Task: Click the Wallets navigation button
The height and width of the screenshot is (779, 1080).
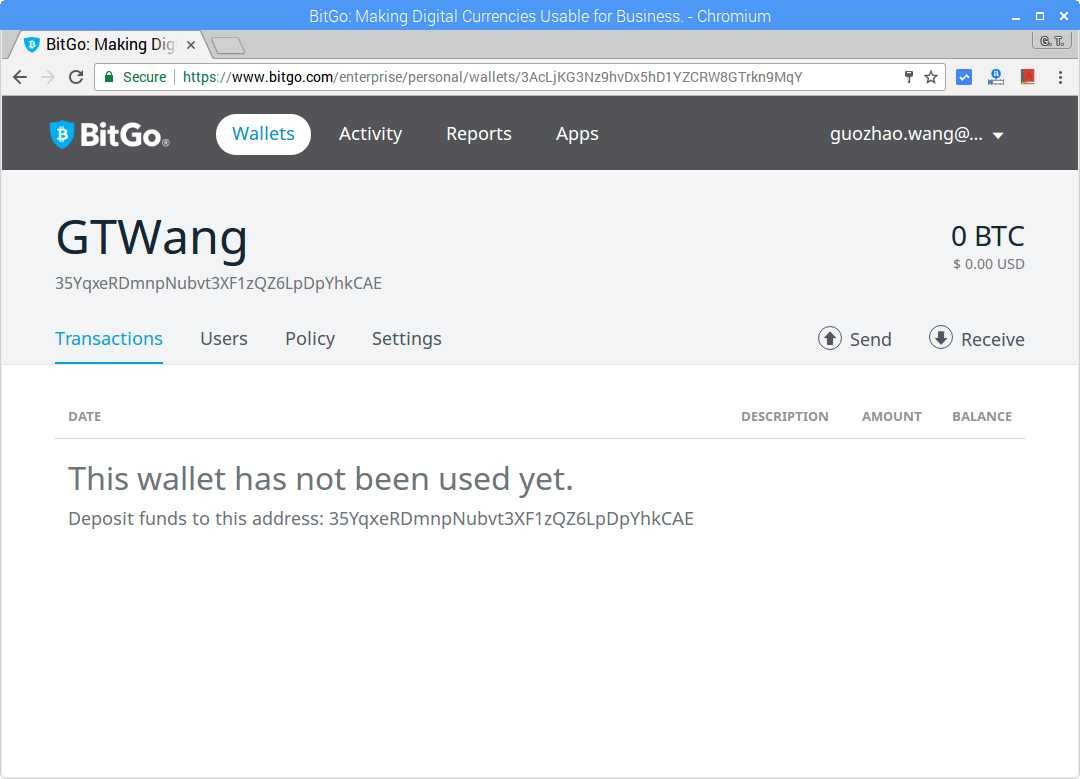Action: click(263, 134)
